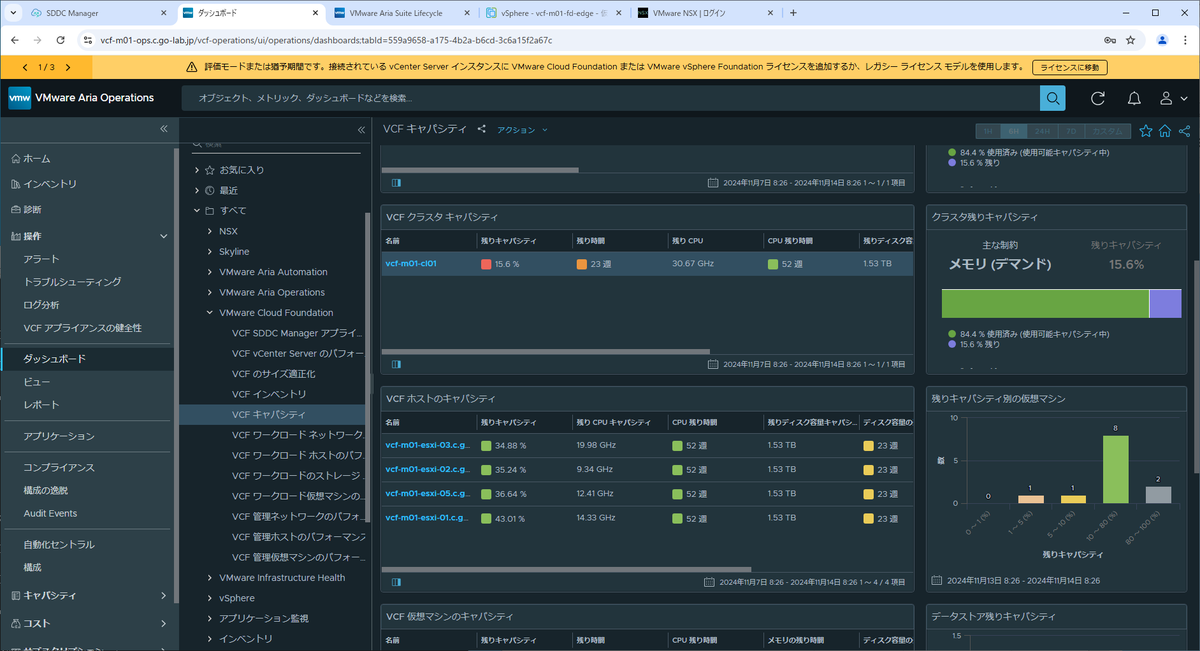Open VCF インベントリ dashboard
The width and height of the screenshot is (1200, 651).
click(x=269, y=394)
